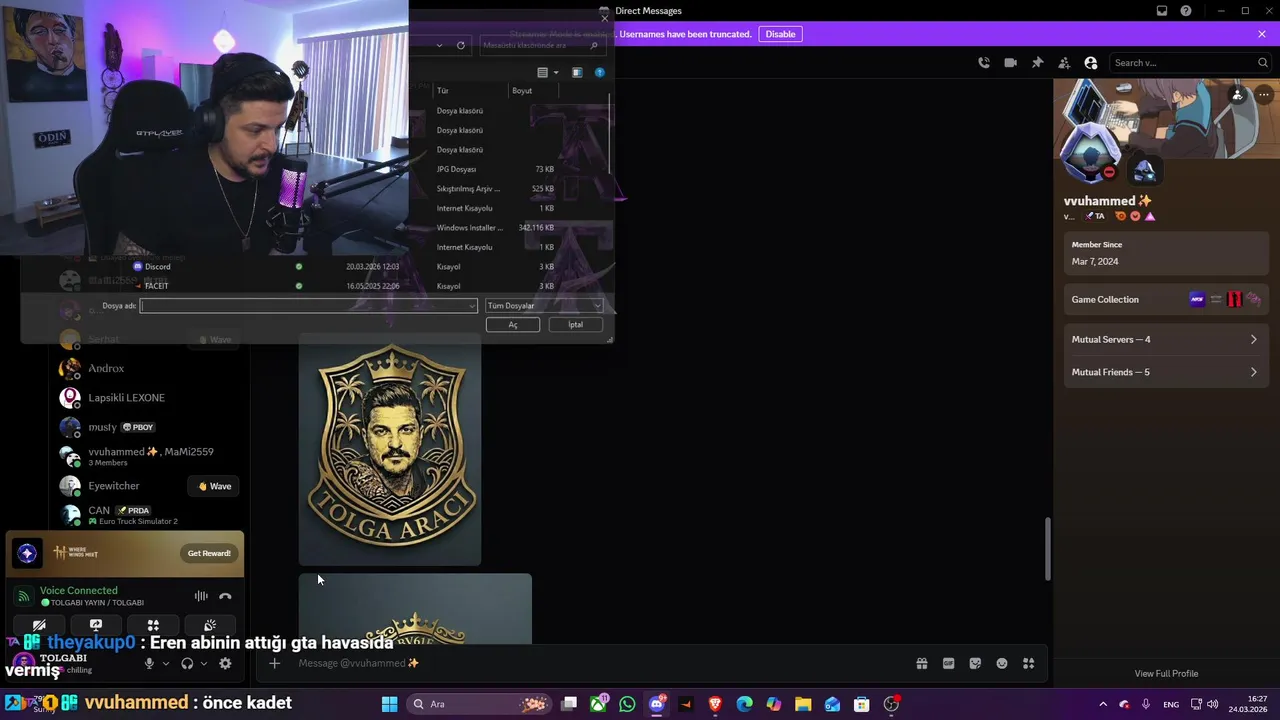Disconnect from the voice channel

(x=225, y=596)
